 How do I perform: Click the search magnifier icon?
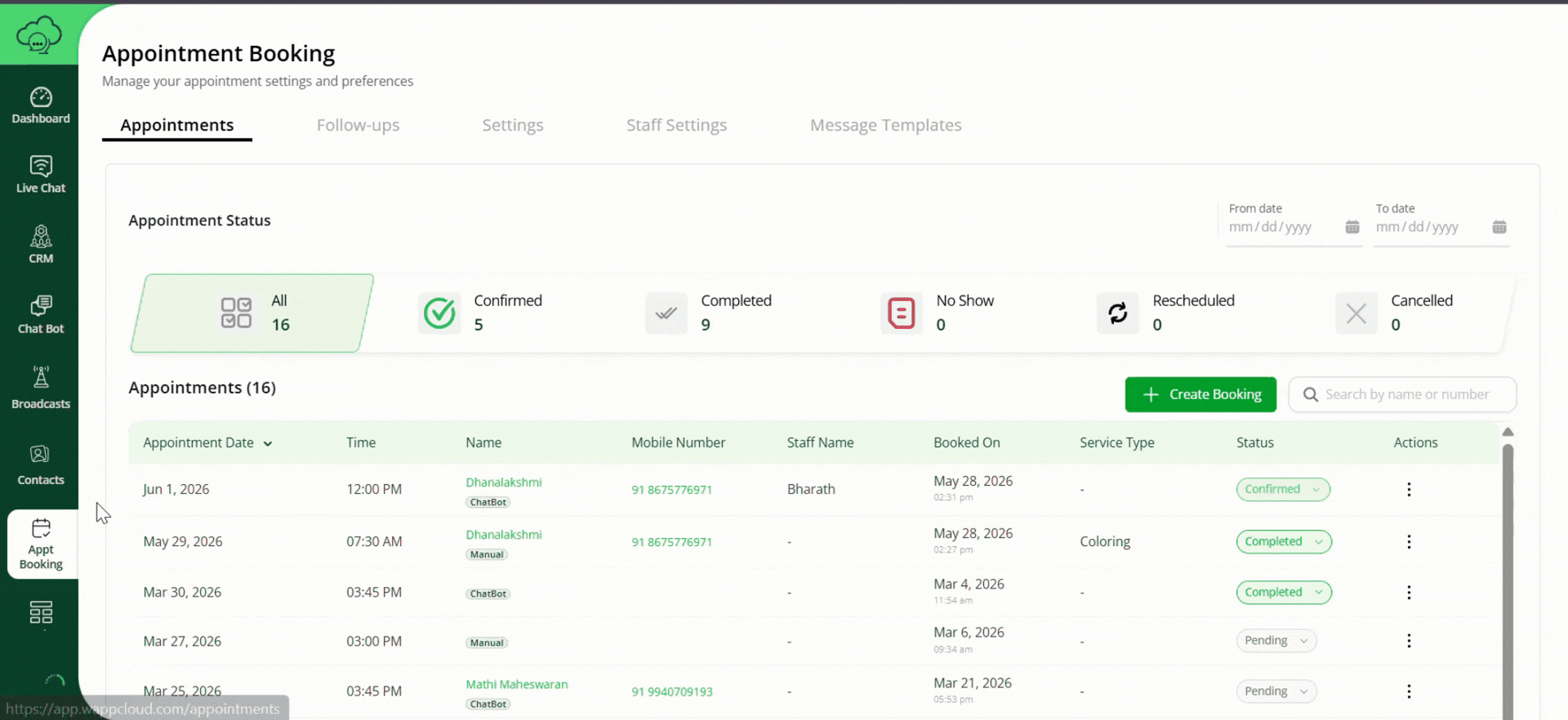point(1311,394)
